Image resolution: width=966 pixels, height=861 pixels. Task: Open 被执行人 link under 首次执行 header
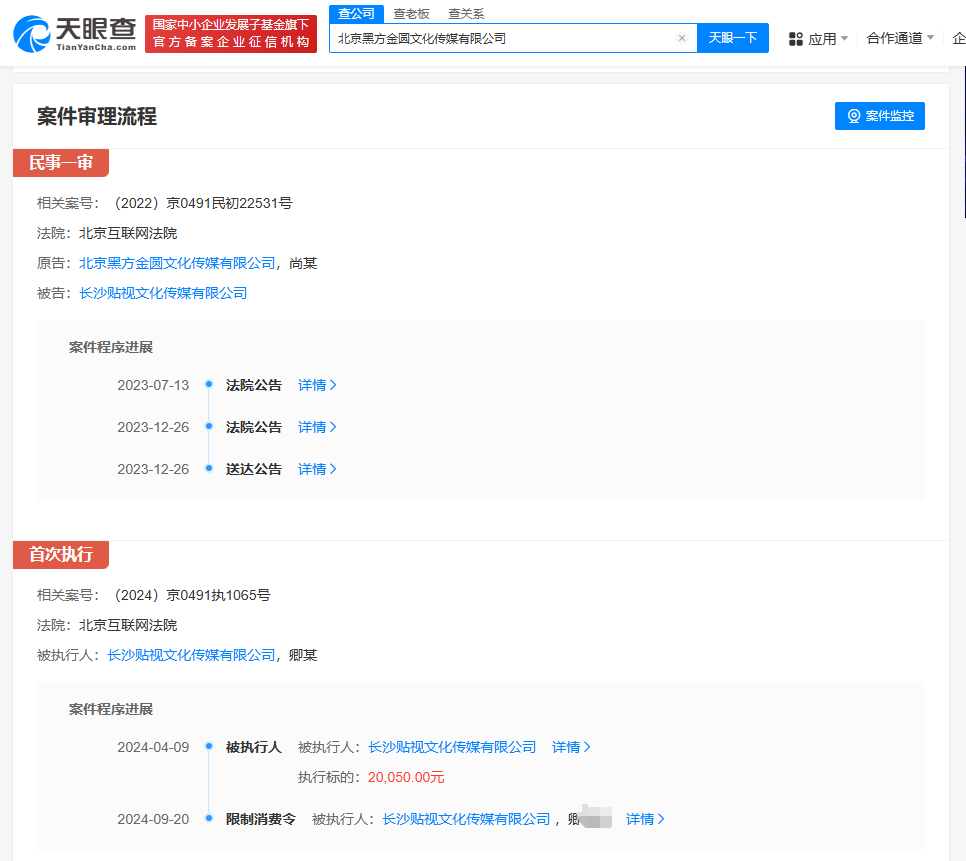click(x=191, y=655)
